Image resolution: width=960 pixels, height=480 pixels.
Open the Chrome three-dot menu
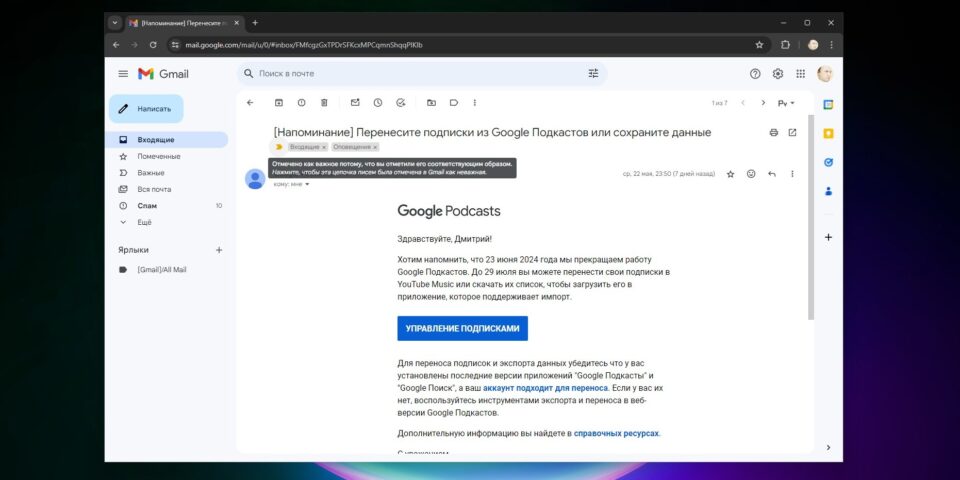pos(831,45)
